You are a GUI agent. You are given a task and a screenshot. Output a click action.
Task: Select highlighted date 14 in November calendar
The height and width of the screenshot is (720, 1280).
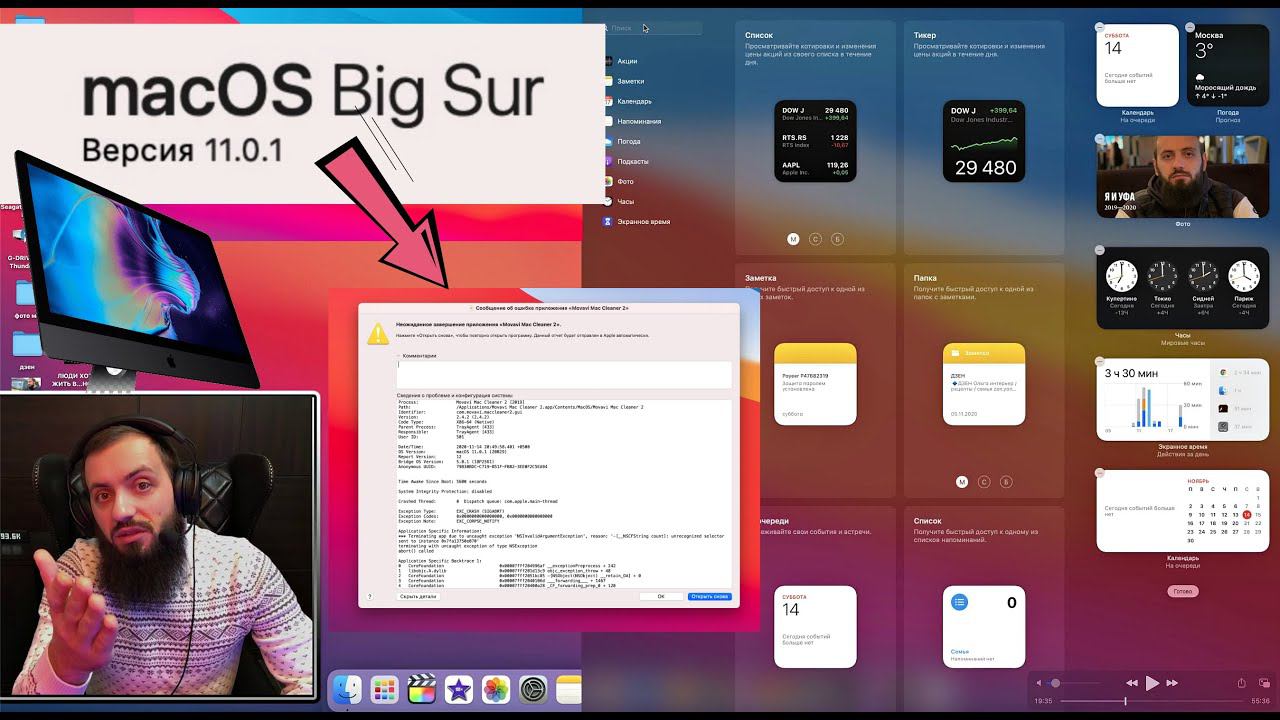pyautogui.click(x=1247, y=514)
